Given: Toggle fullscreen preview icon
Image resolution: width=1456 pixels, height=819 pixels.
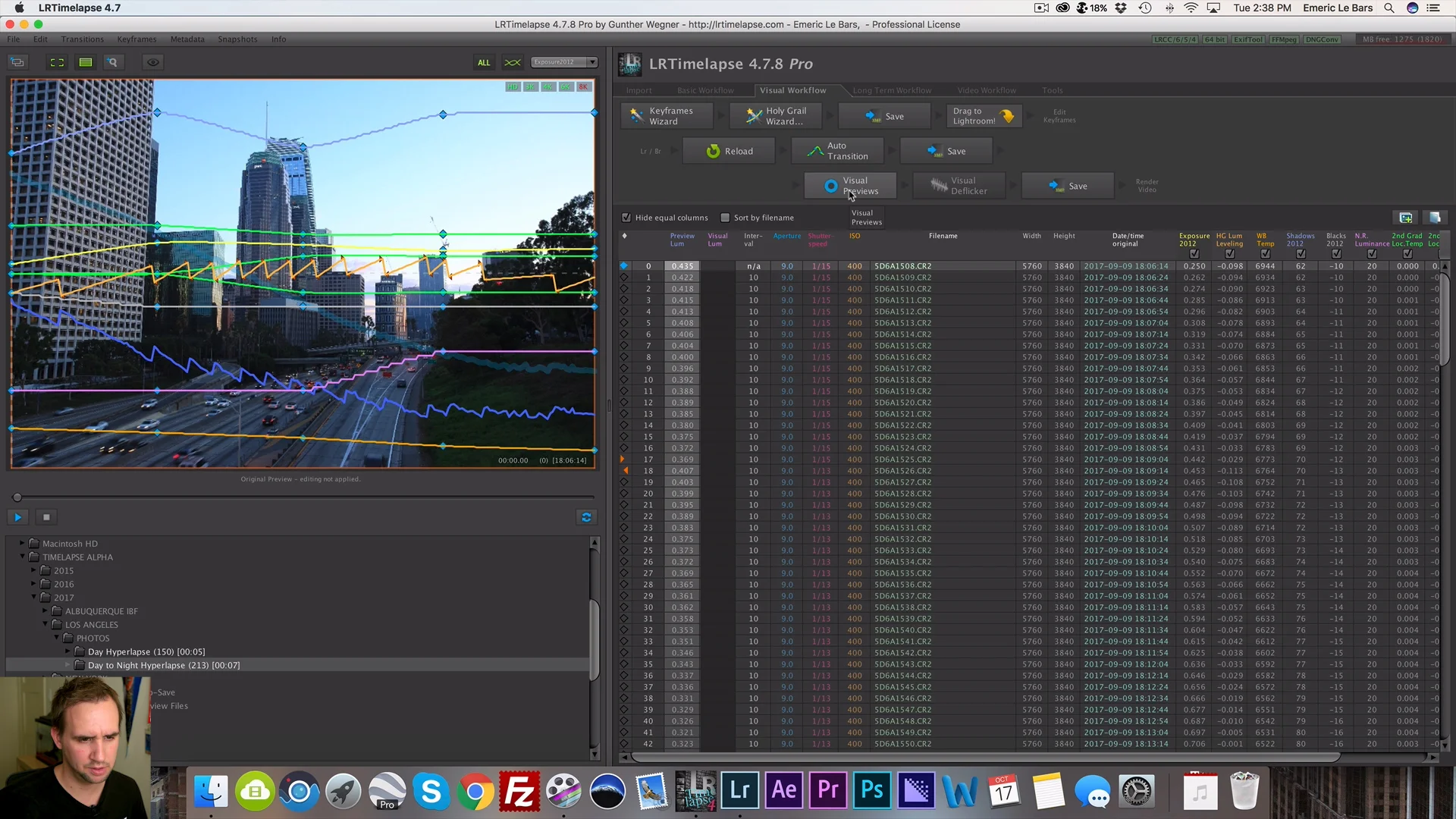Looking at the screenshot, I should (57, 62).
